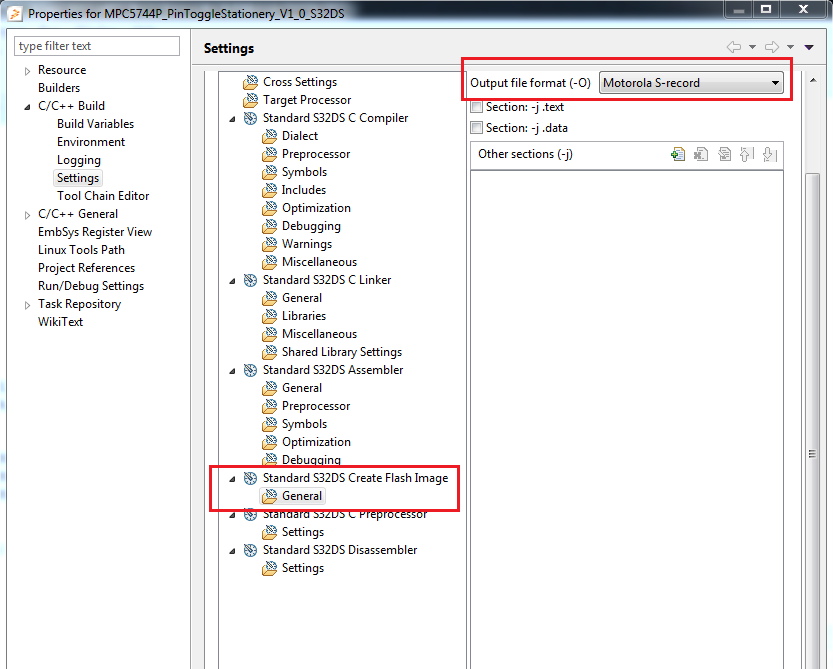
Task: Click the Dialect option icon
Action: tap(270, 136)
